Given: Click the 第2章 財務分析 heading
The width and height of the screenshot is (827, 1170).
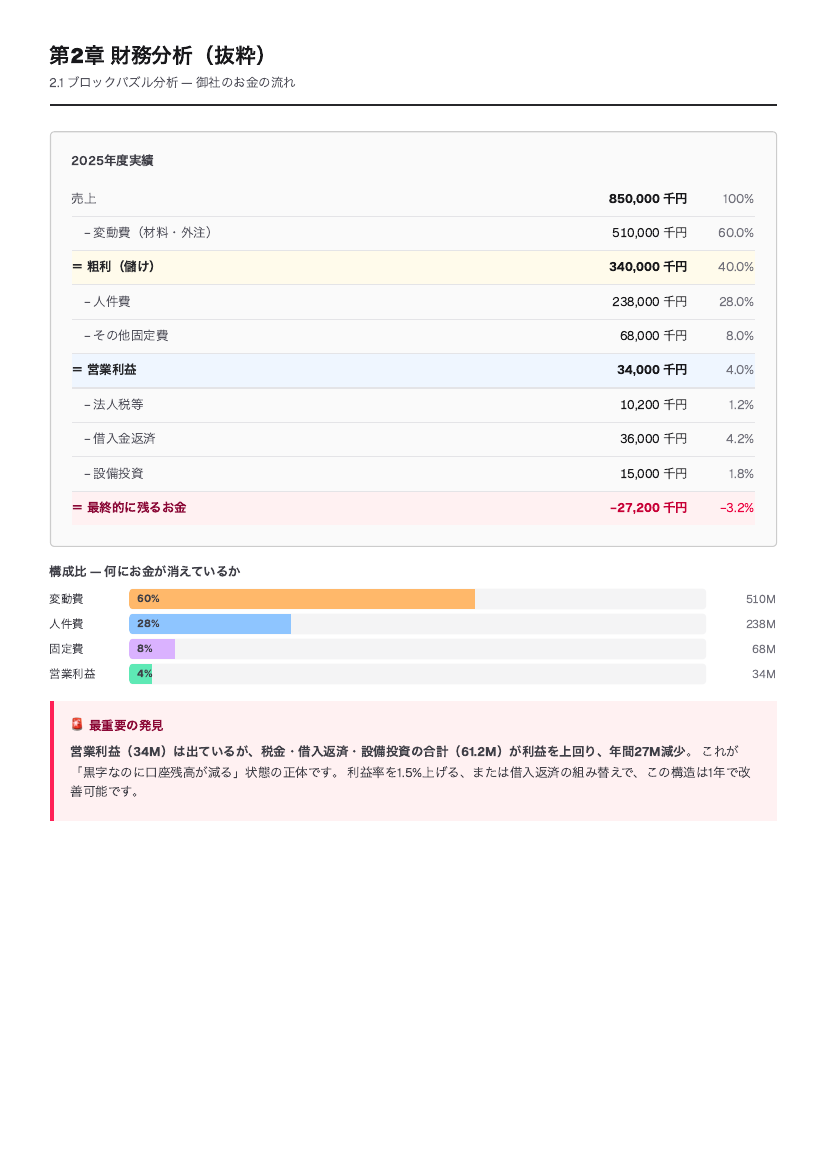Looking at the screenshot, I should (157, 55).
